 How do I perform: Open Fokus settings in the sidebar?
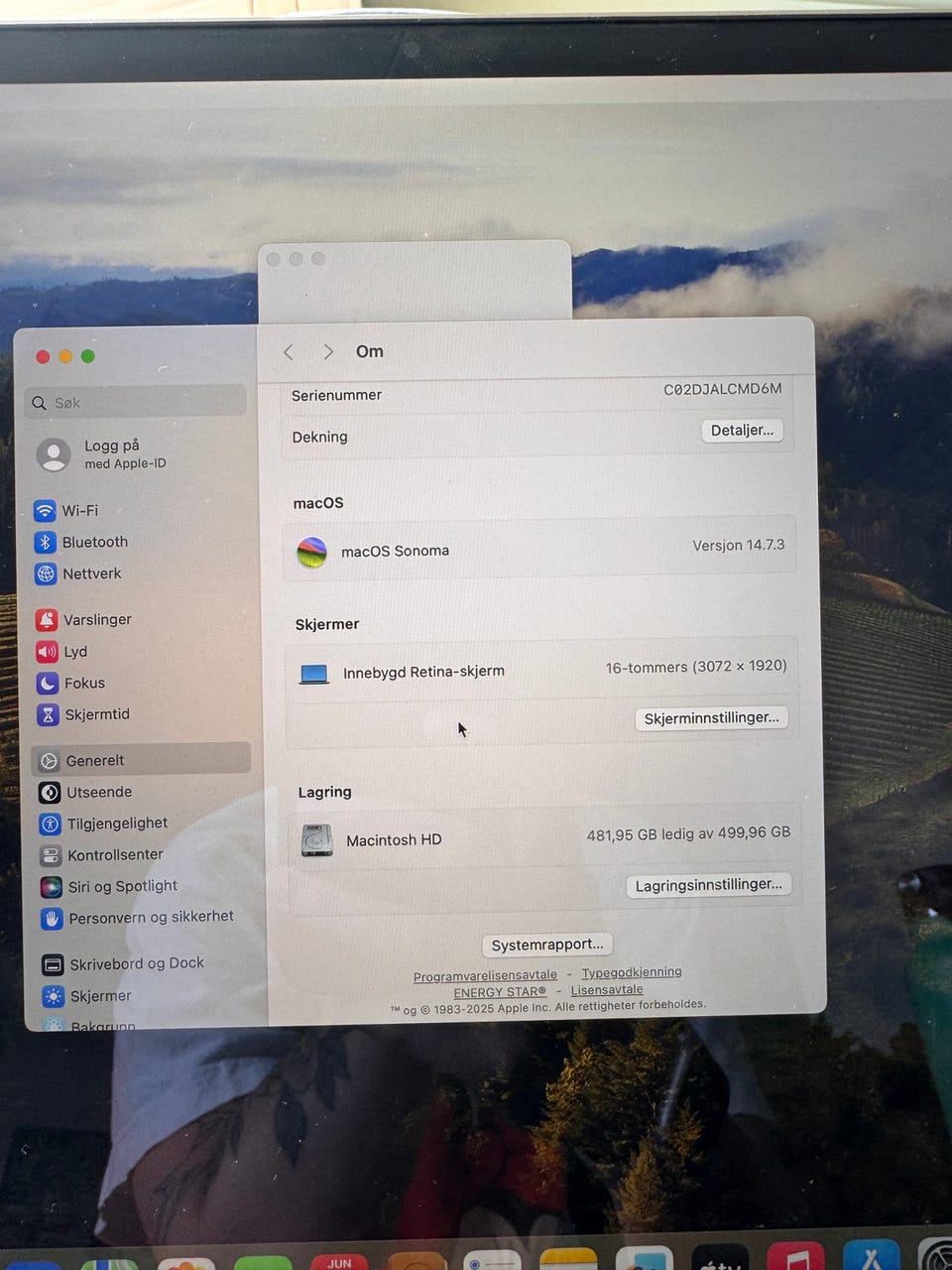coord(71,683)
